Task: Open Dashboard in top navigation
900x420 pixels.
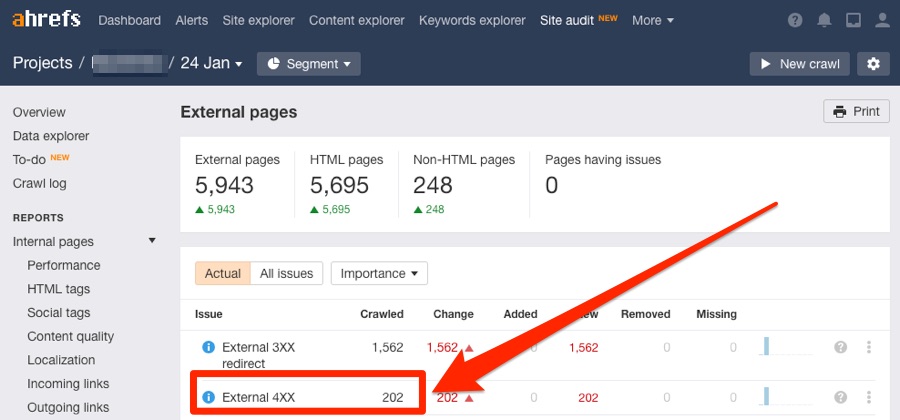Action: (x=130, y=21)
